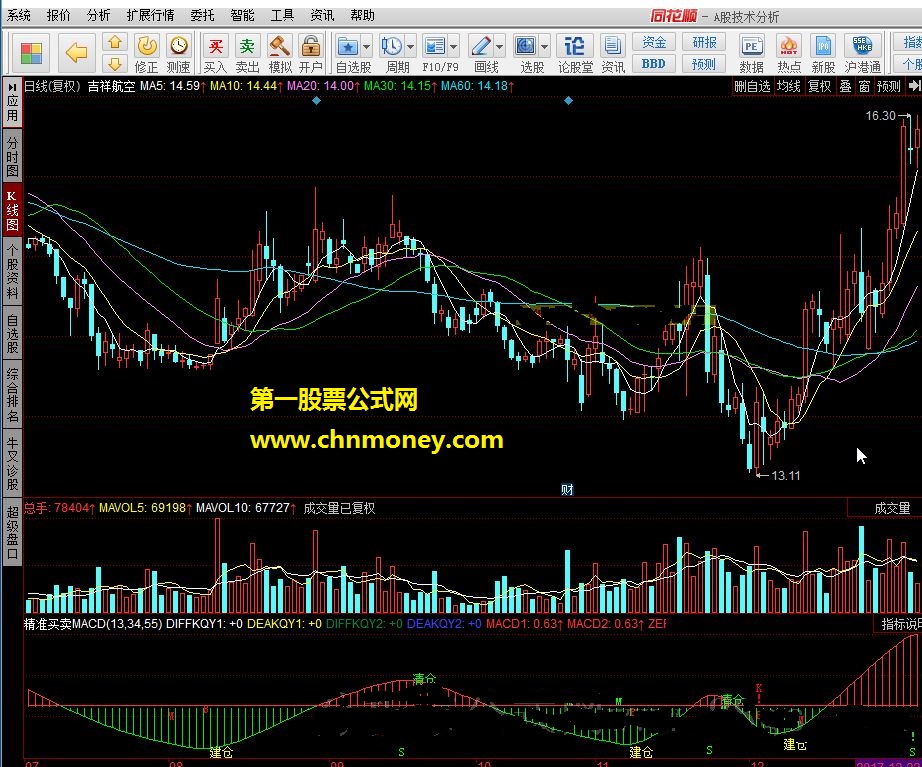Open the 超级盘口 side tab

12,532
